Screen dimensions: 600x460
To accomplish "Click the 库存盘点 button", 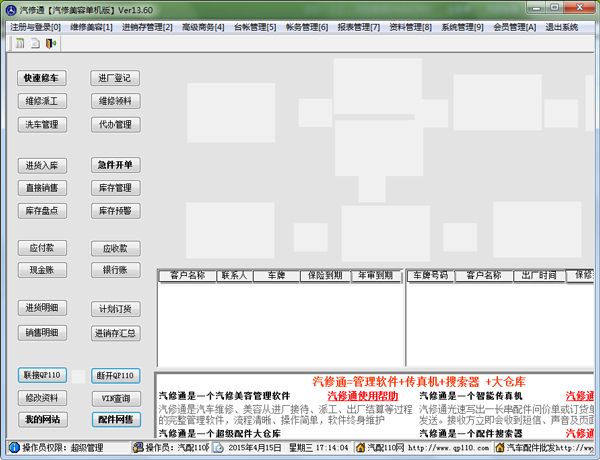I will [x=42, y=210].
